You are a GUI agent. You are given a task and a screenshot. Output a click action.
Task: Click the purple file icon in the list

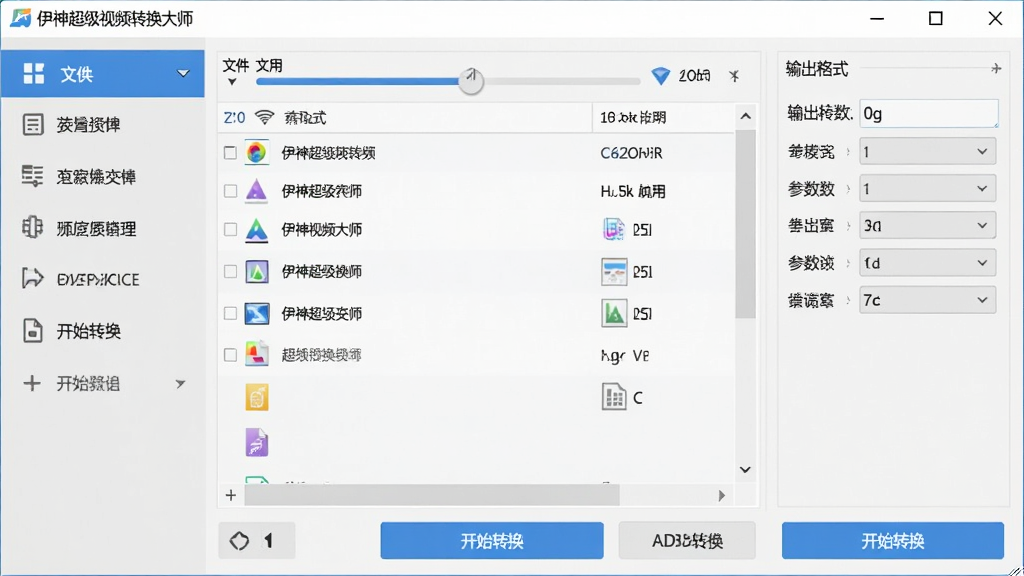[257, 442]
